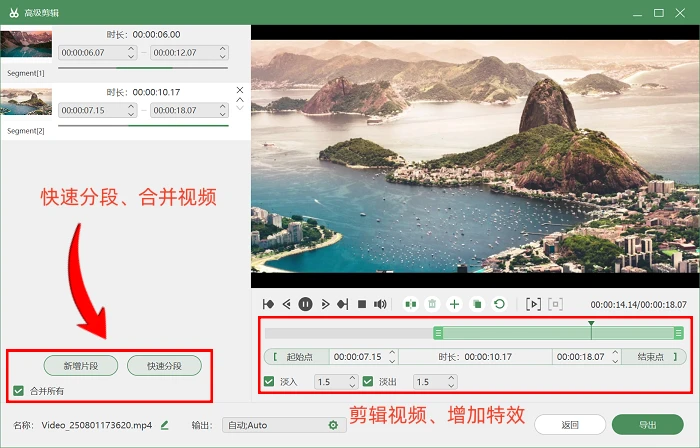The width and height of the screenshot is (700, 448).
Task: Stop the video playback
Action: (x=362, y=304)
